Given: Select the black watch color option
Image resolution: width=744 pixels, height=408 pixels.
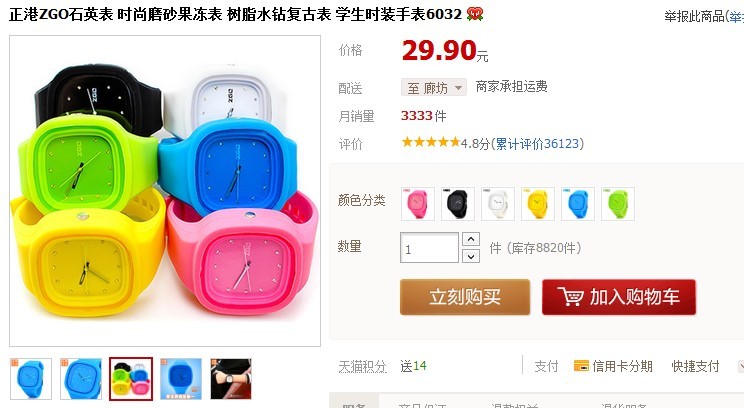Looking at the screenshot, I should pyautogui.click(x=457, y=204).
